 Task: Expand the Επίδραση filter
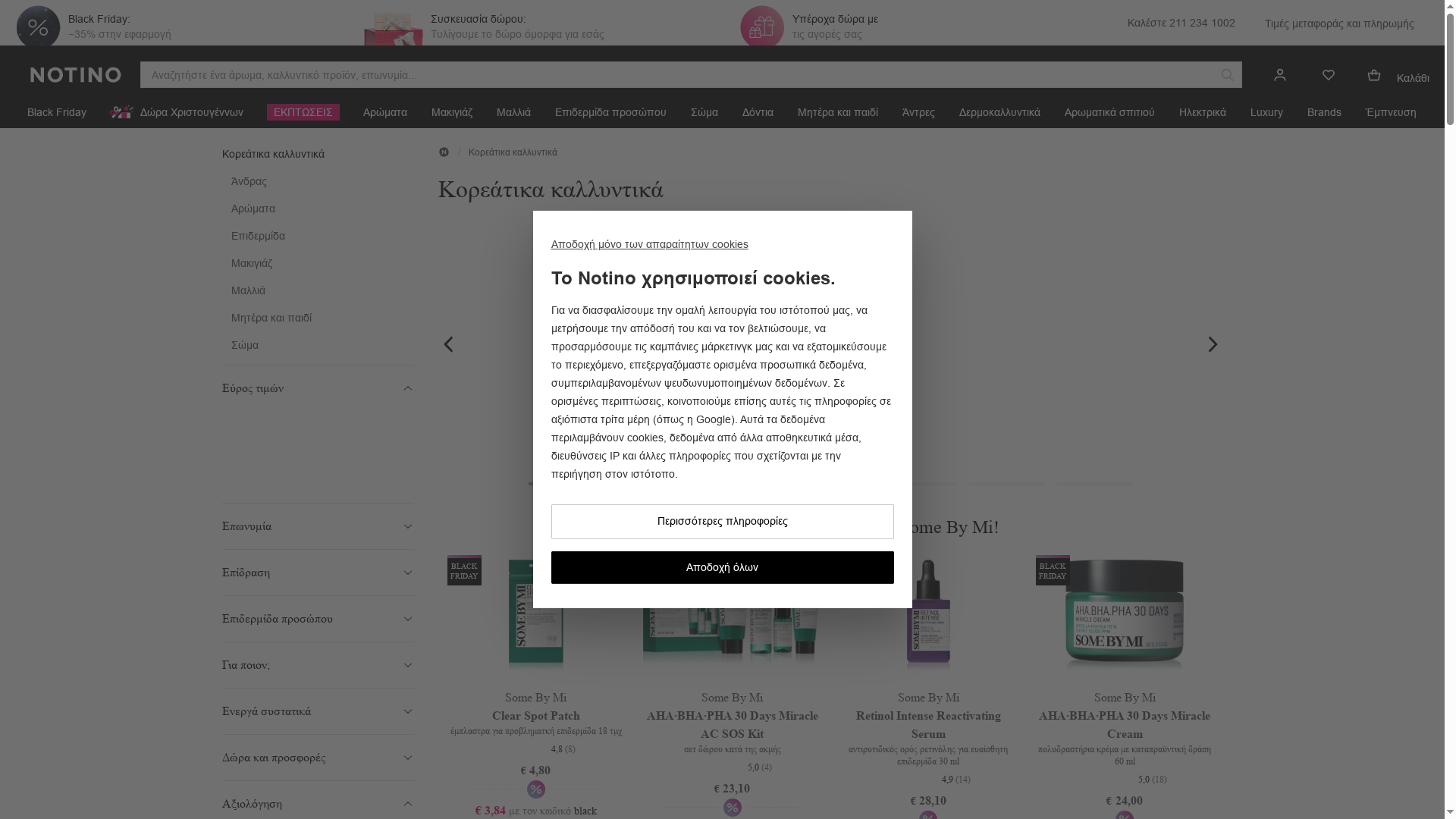318,573
